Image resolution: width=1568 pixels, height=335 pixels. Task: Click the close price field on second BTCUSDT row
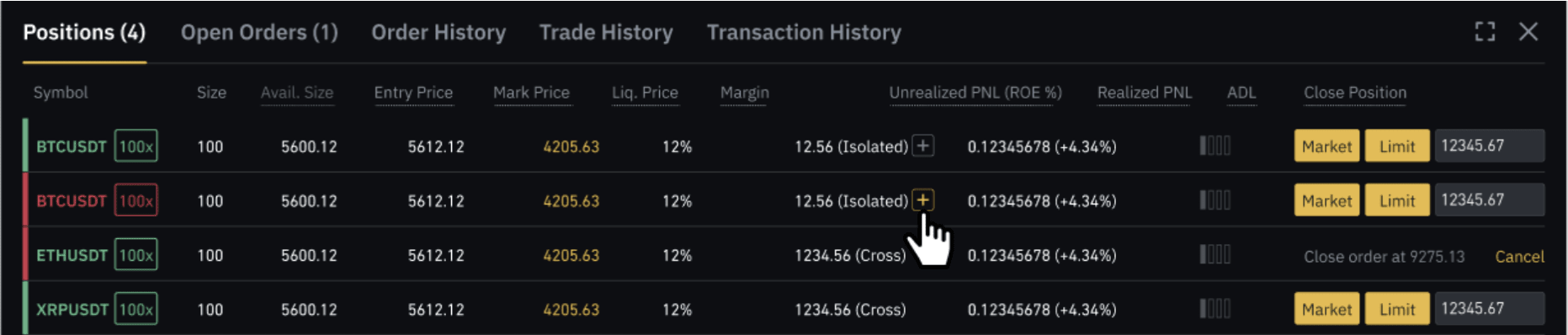tap(1490, 200)
